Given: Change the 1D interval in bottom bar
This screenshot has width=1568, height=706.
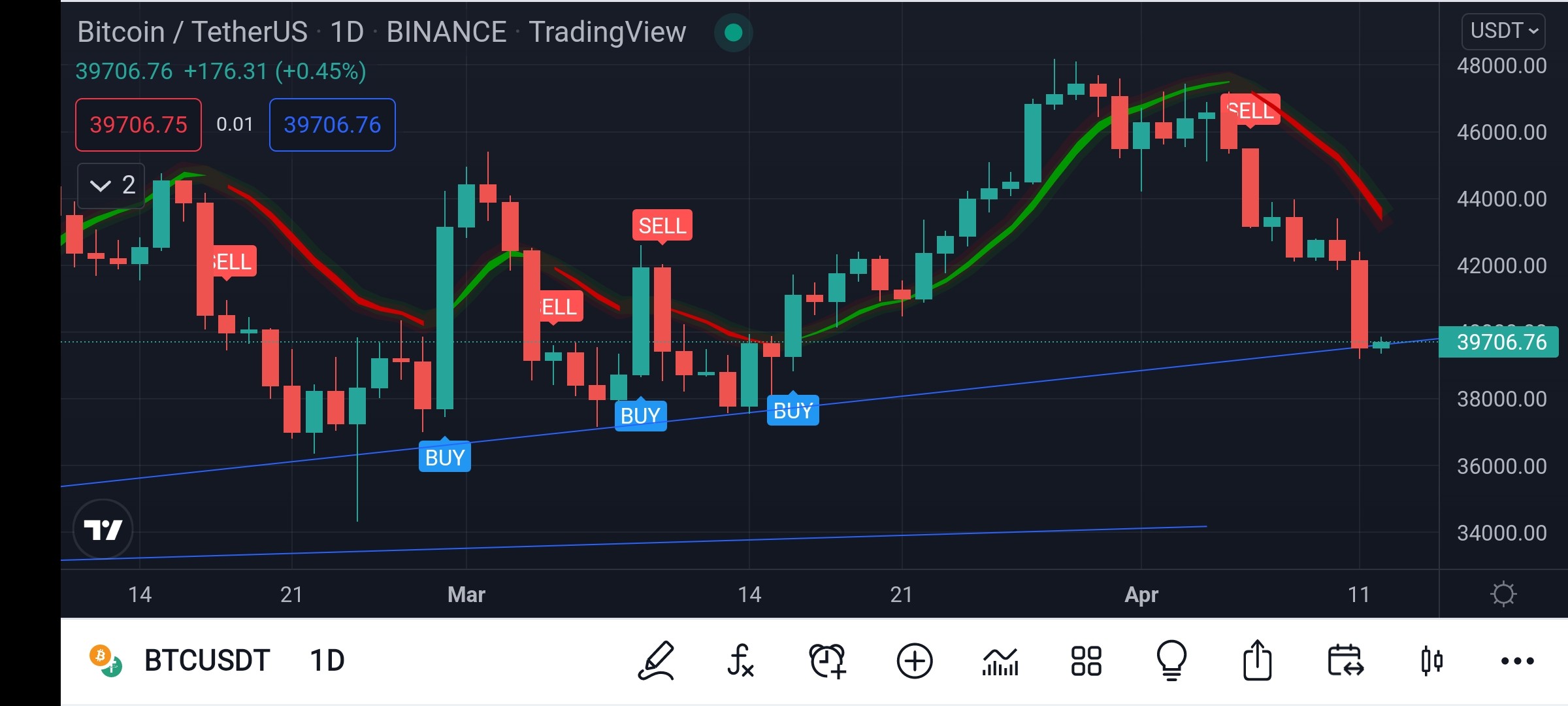Looking at the screenshot, I should click(x=327, y=661).
